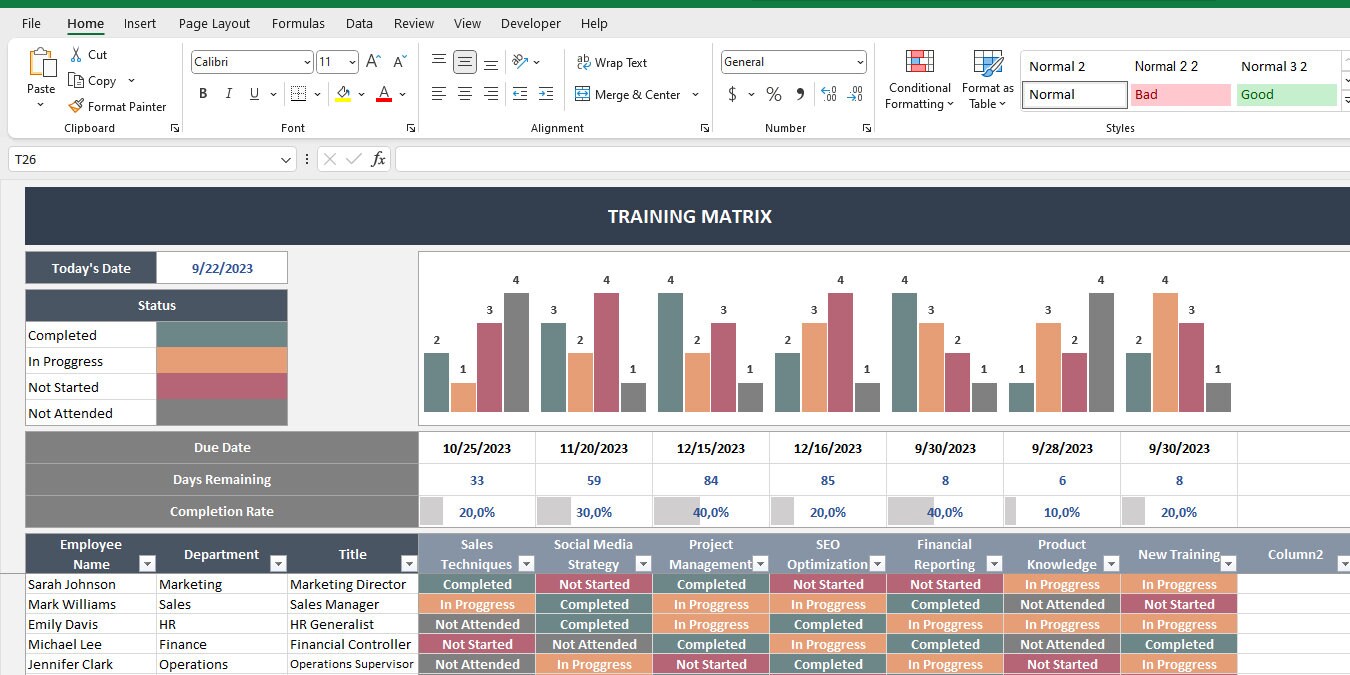Click Merge & Center button
Viewport: 1350px width, 675px height.
[x=628, y=94]
